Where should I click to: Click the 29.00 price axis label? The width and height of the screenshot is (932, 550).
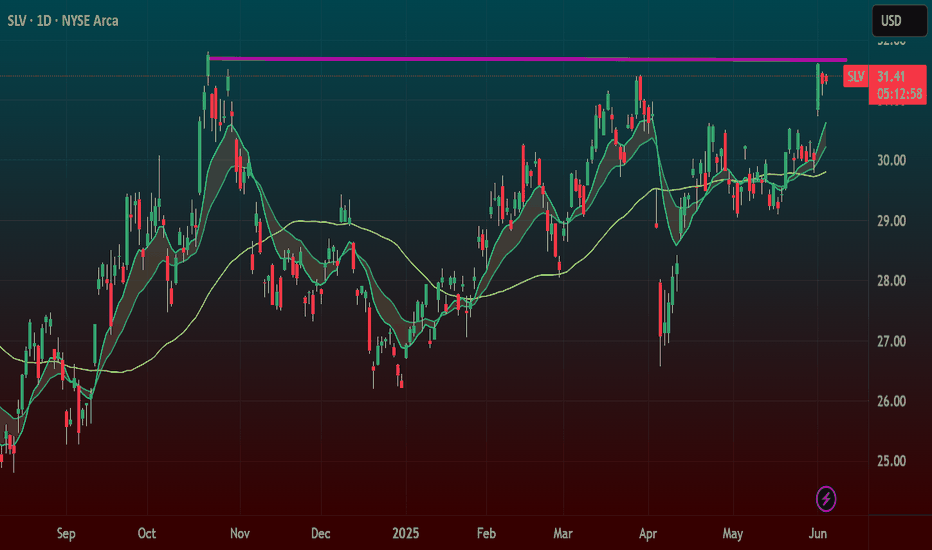coord(892,221)
